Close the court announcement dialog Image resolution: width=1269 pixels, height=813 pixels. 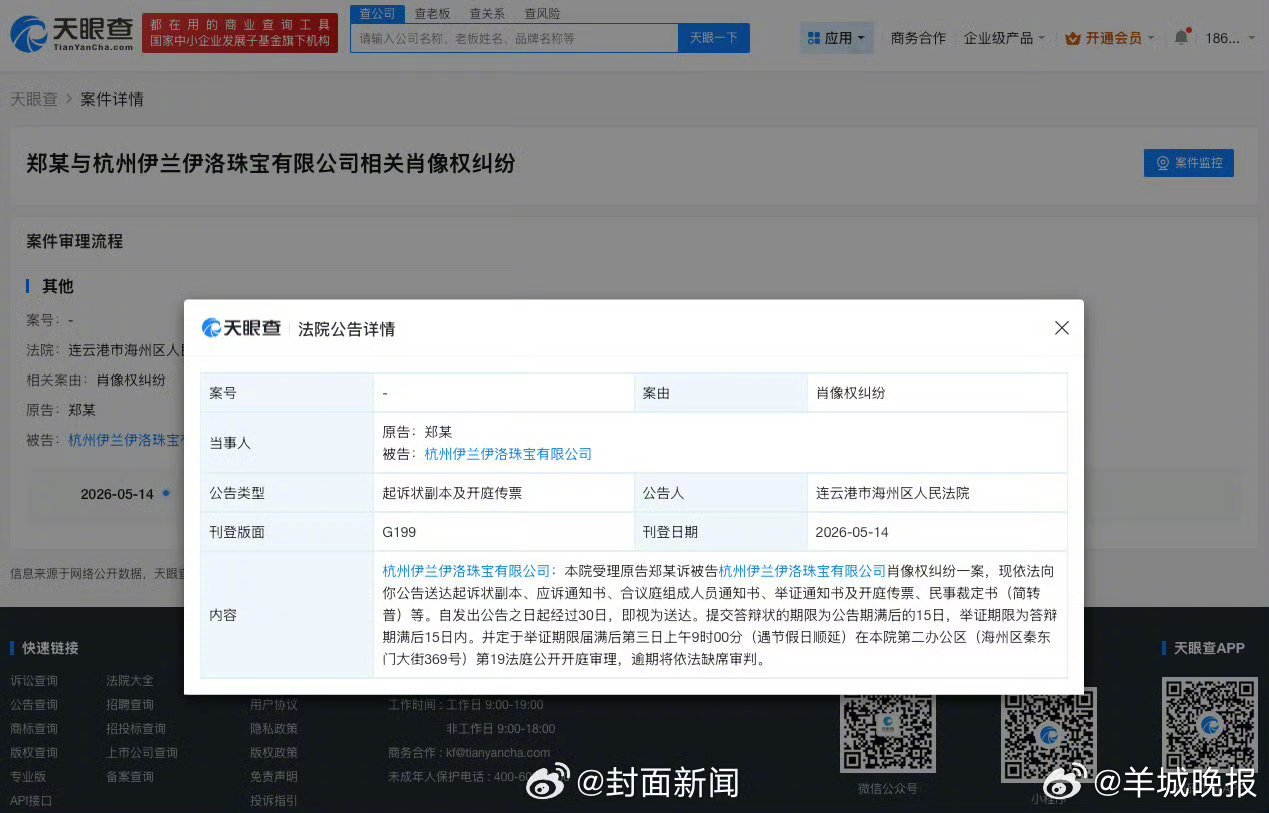tap(1062, 328)
